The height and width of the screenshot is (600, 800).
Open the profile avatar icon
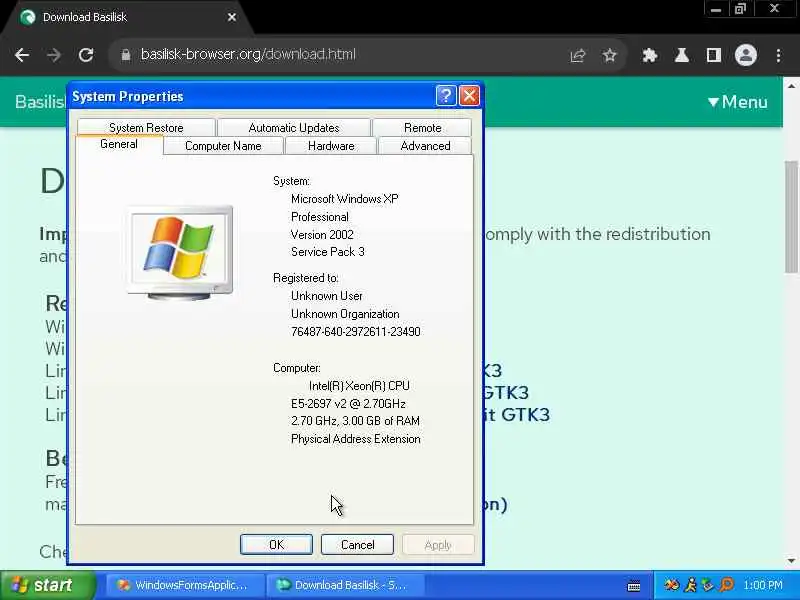745,55
